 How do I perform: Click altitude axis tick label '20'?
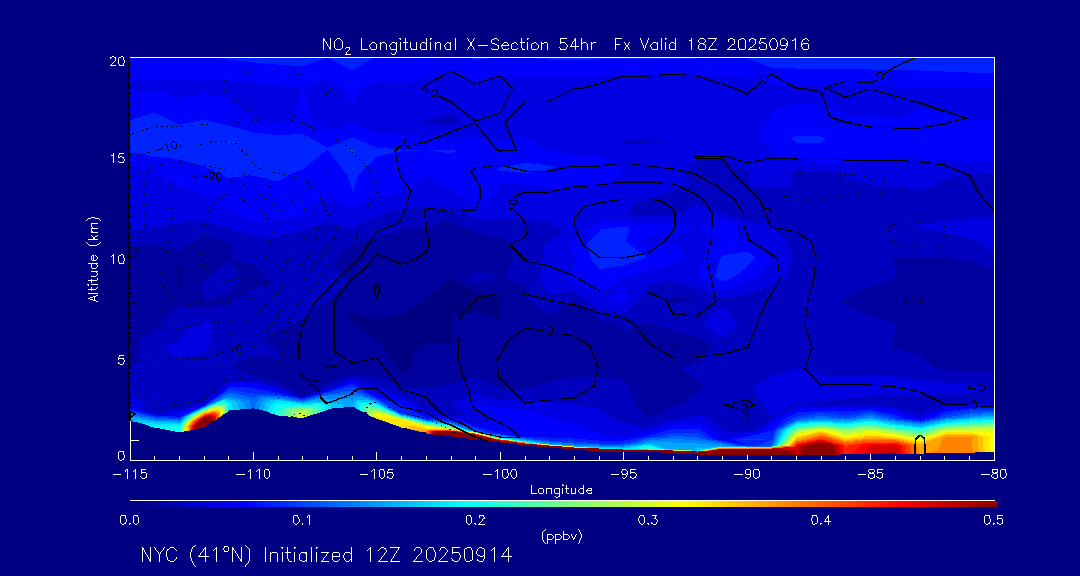117,60
